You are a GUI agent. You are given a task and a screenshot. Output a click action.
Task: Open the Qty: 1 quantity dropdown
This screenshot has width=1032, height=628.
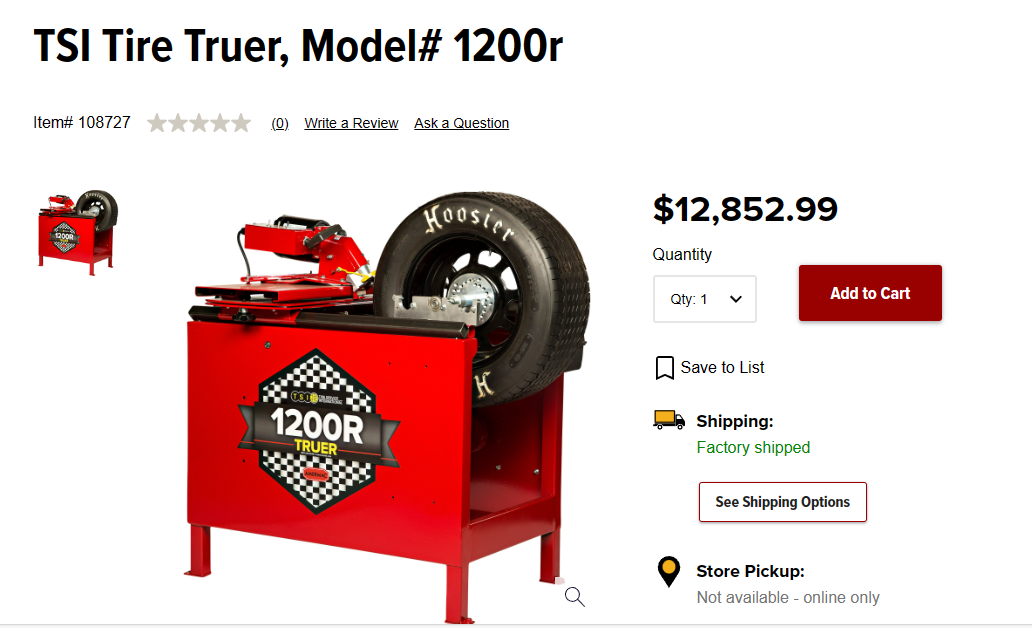705,299
